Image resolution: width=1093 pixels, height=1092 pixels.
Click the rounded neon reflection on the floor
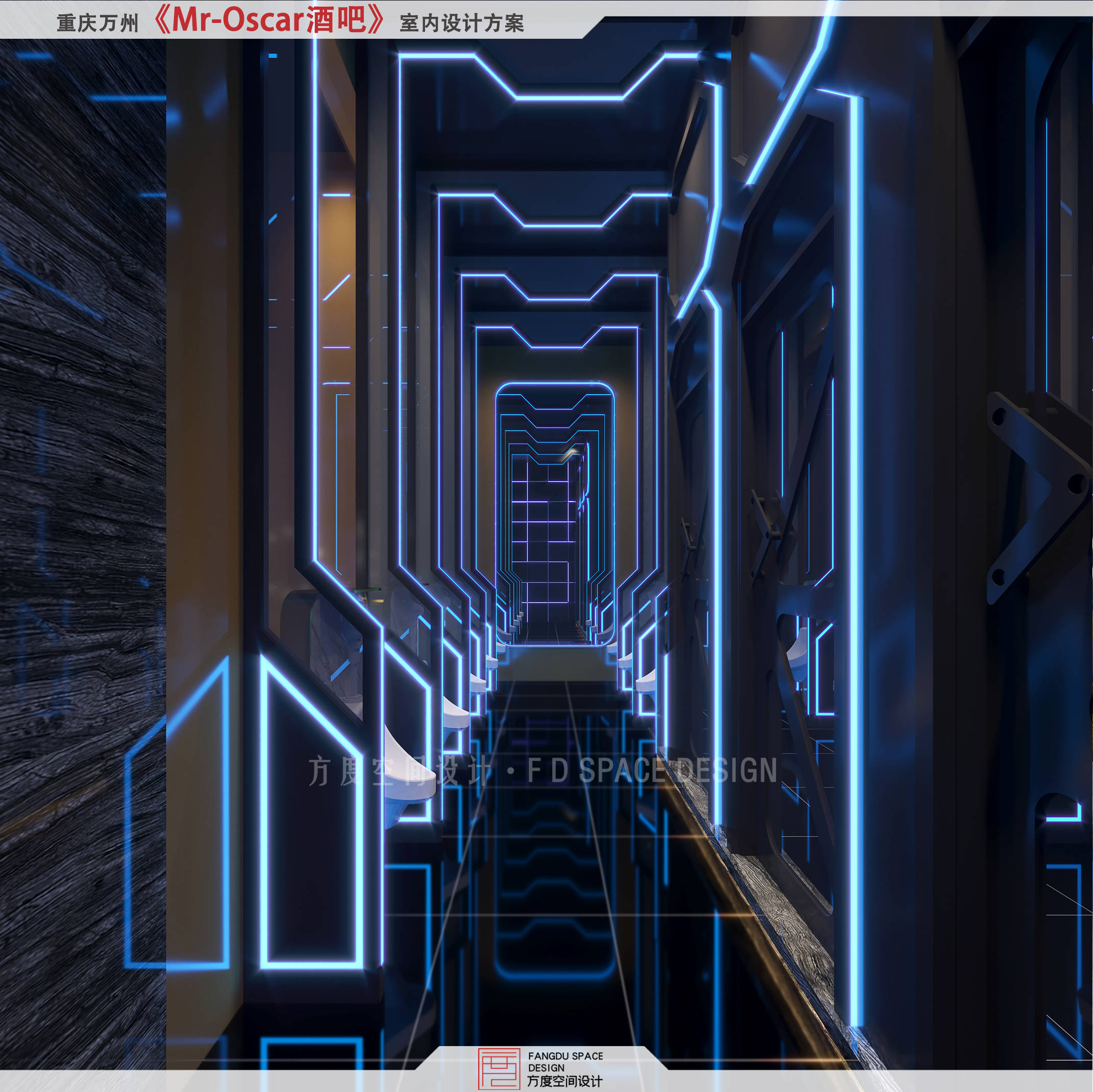[x=555, y=972]
